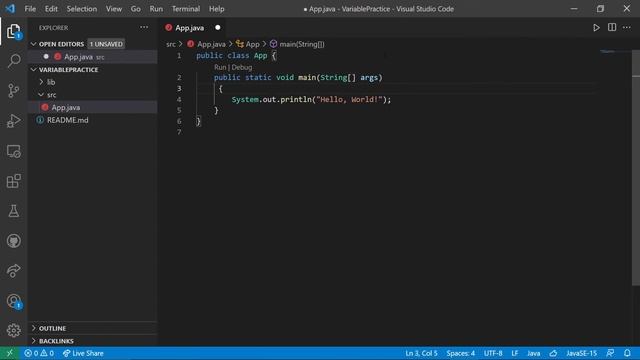640x360 pixels.
Task: Click the remote window indicator in the status bar
Action: coord(9,353)
